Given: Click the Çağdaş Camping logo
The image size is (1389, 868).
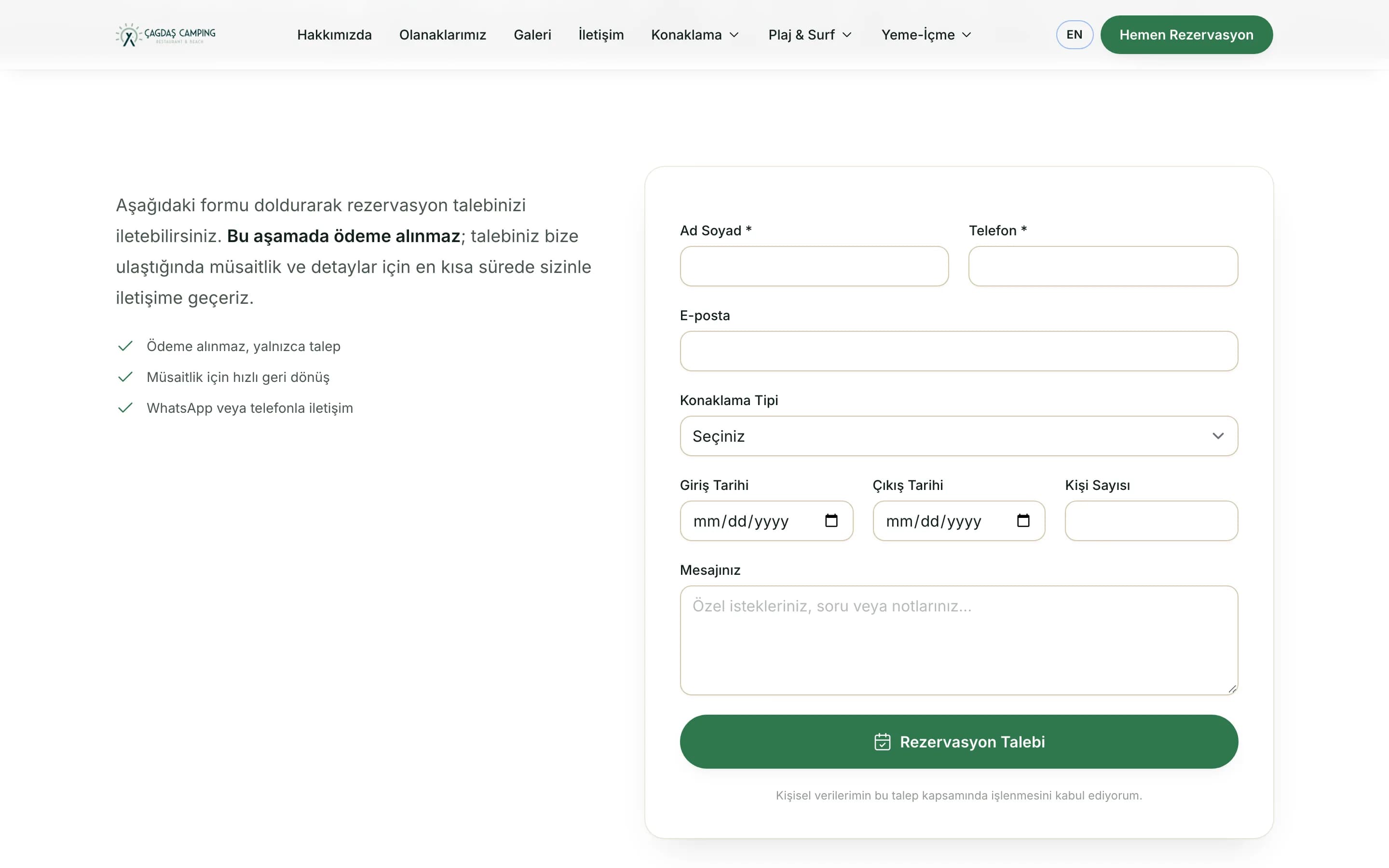Looking at the screenshot, I should (166, 35).
